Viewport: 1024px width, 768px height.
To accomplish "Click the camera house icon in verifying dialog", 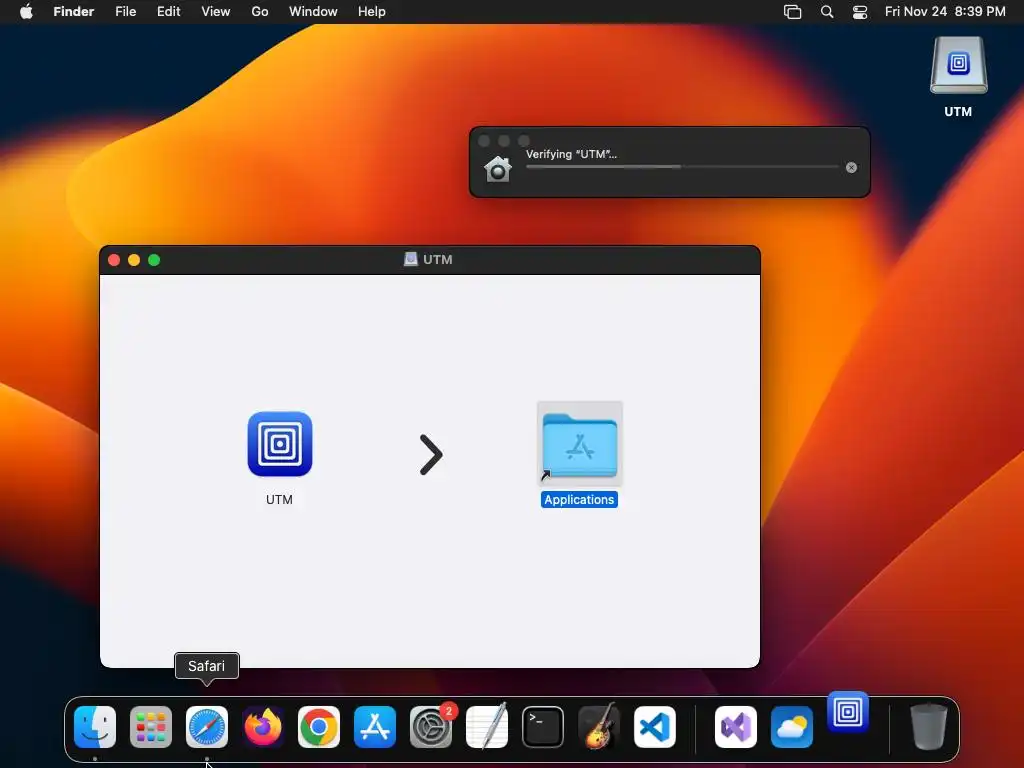I will (498, 169).
